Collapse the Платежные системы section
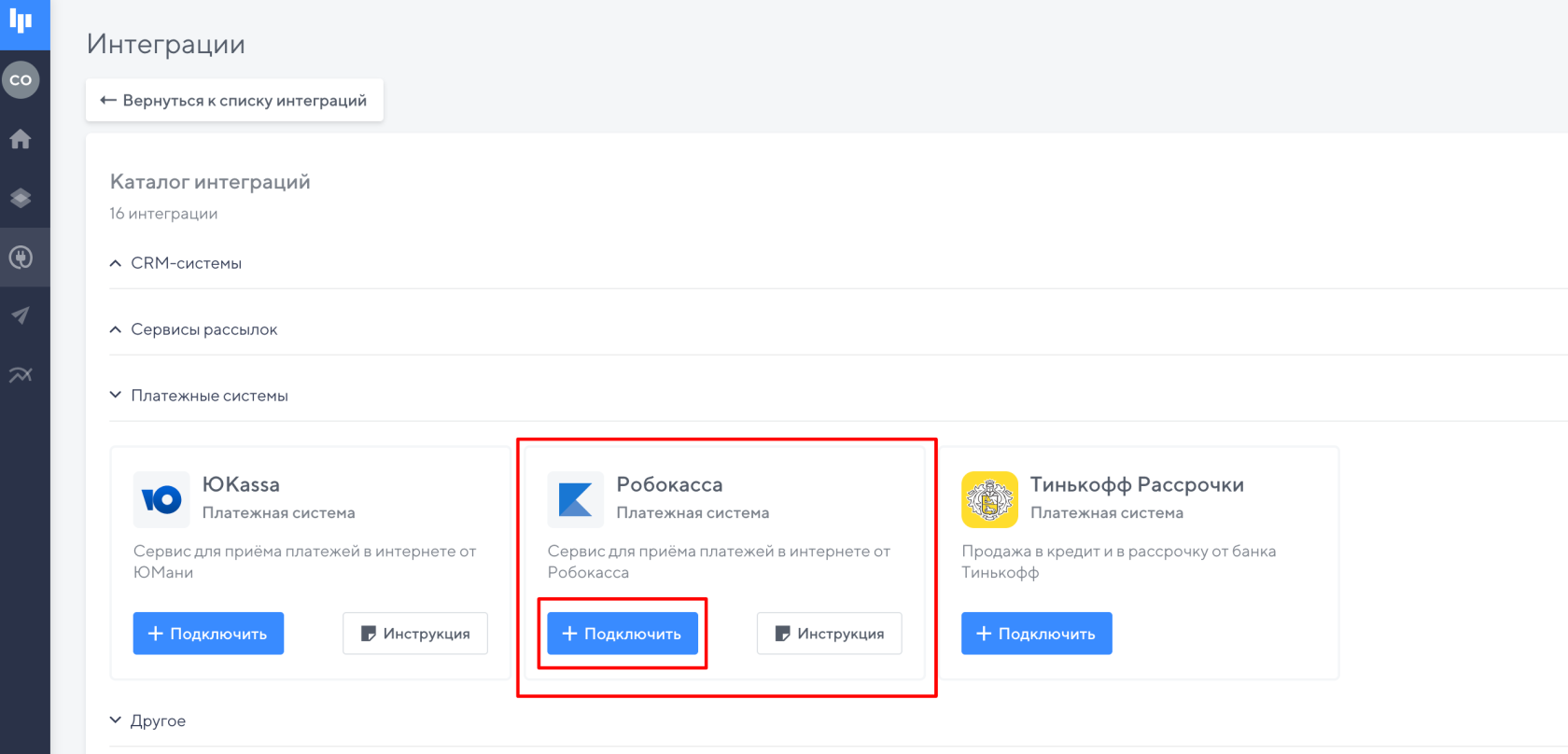The width and height of the screenshot is (1568, 754). 209,396
